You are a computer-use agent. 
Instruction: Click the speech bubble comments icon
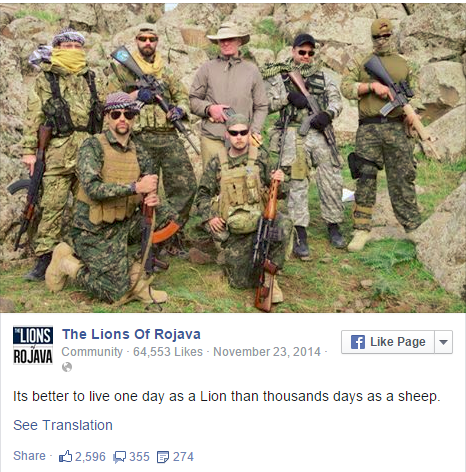[x=119, y=457]
